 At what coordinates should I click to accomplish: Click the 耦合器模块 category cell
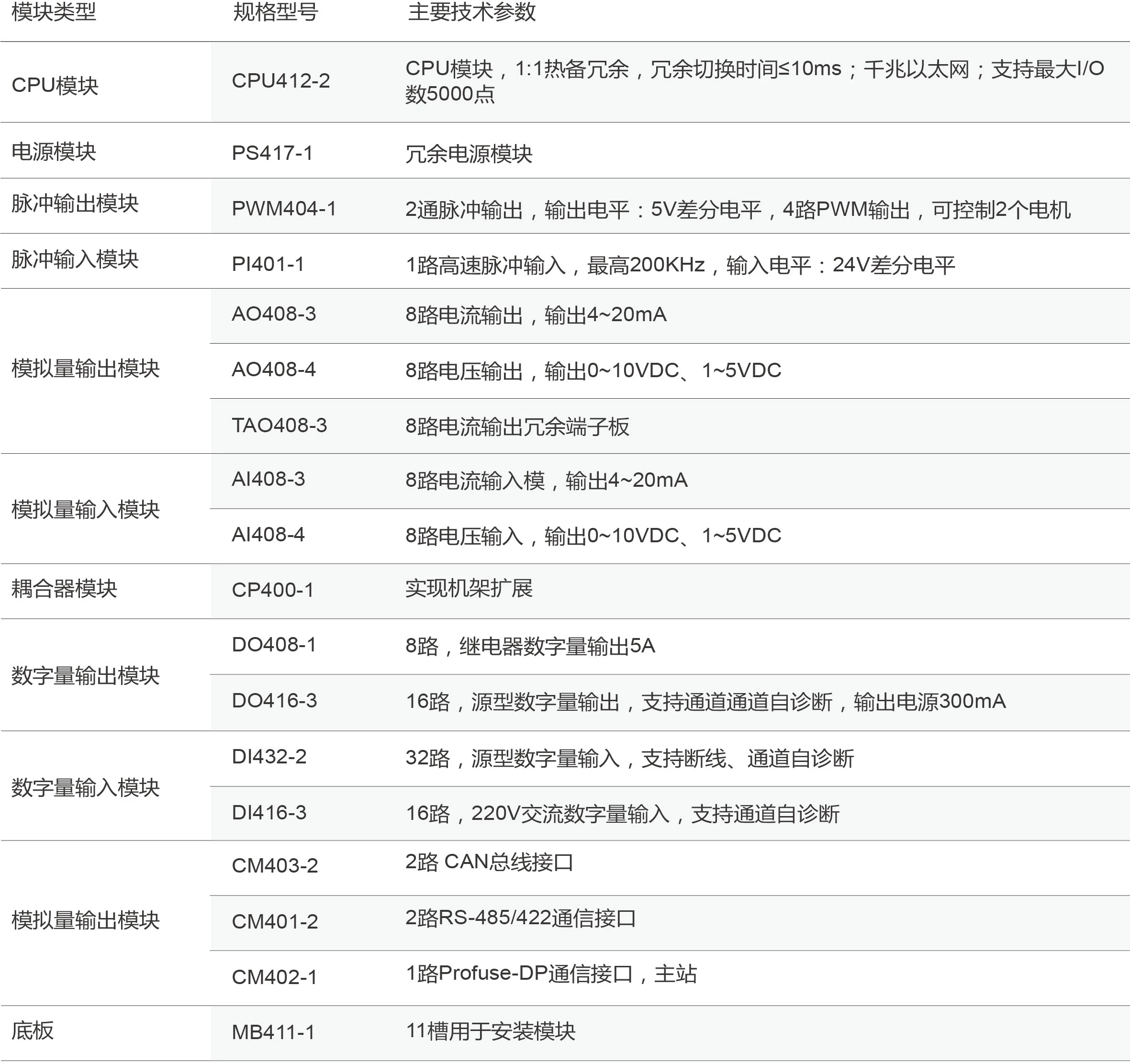(64, 589)
